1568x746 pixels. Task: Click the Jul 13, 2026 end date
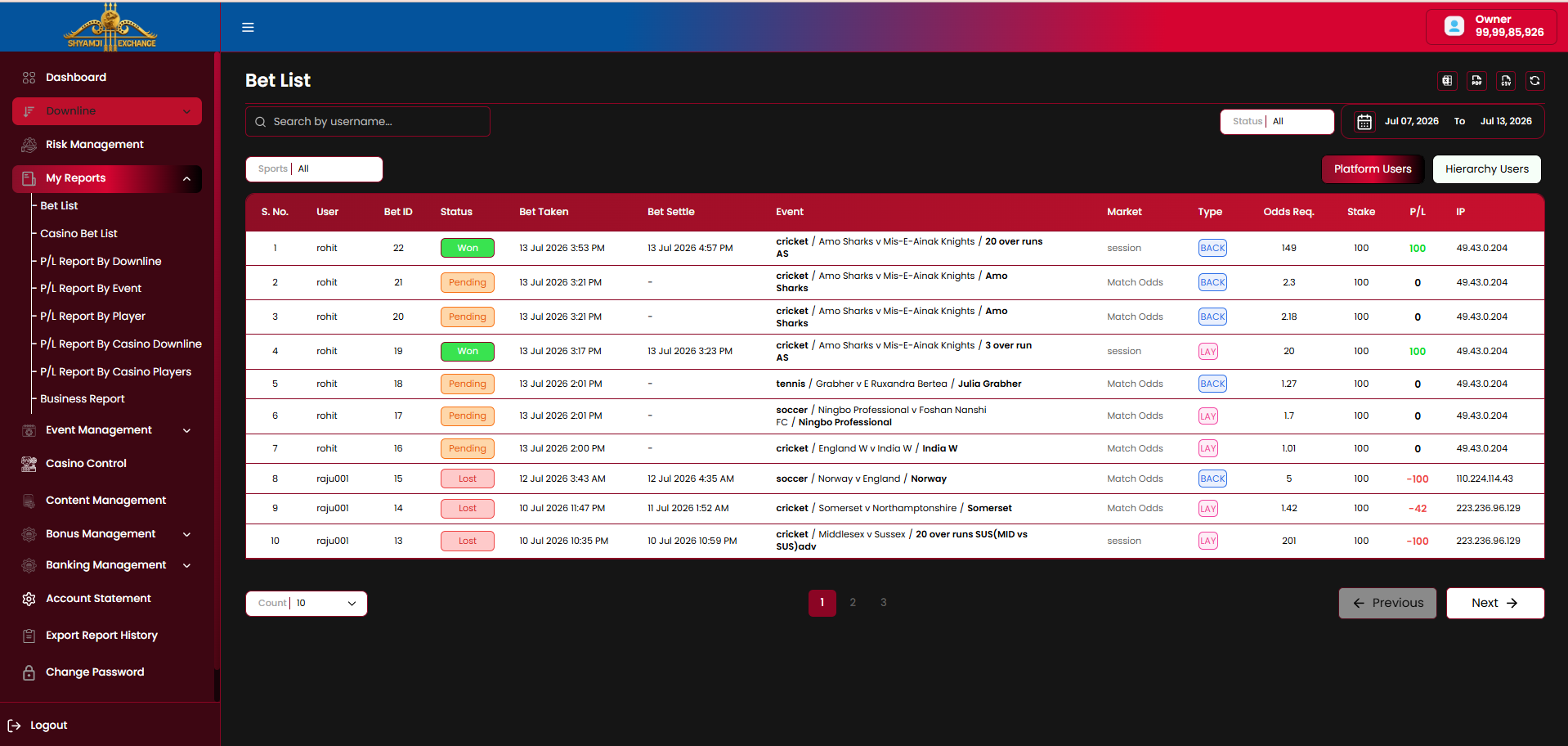click(1506, 121)
